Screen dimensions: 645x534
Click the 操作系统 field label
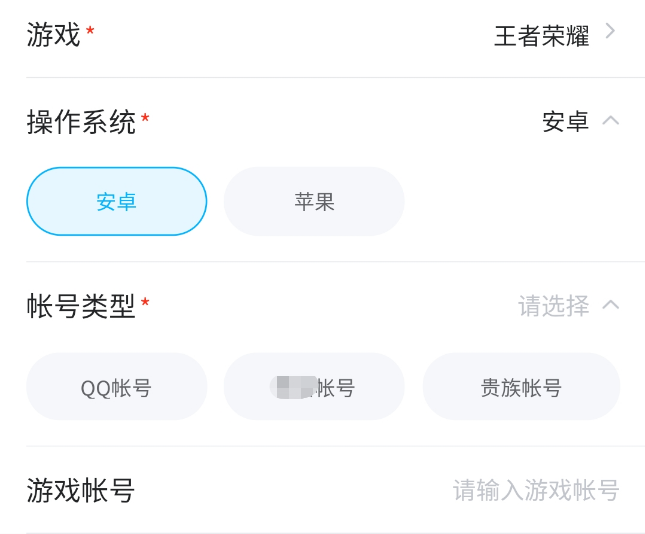pos(81,122)
